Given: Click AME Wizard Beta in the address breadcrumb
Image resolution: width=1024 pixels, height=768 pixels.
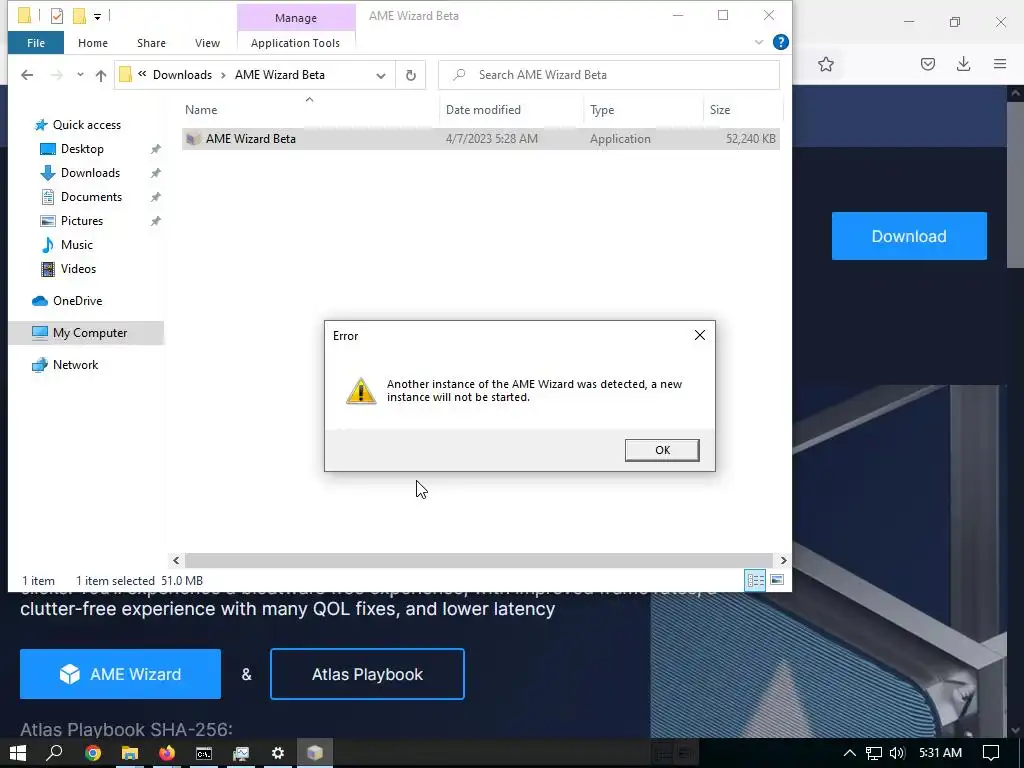Looking at the screenshot, I should click(280, 74).
